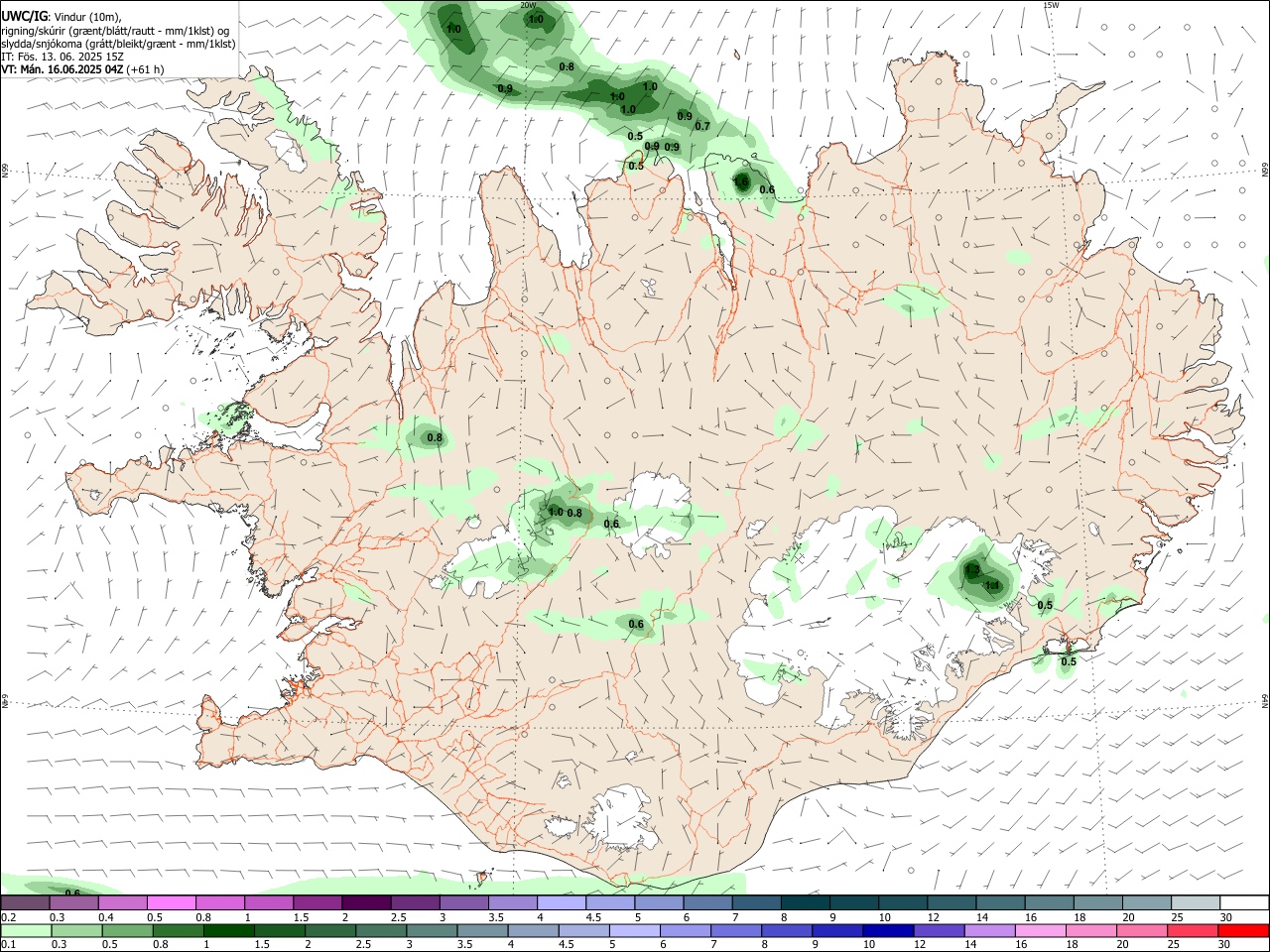1270x952 pixels.
Task: Select the deep navy 10–12 rain swatch
Action: pos(888,931)
